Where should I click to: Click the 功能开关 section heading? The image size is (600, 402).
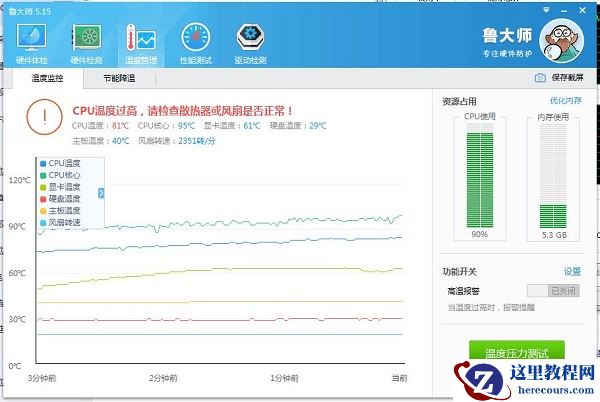[x=460, y=272]
